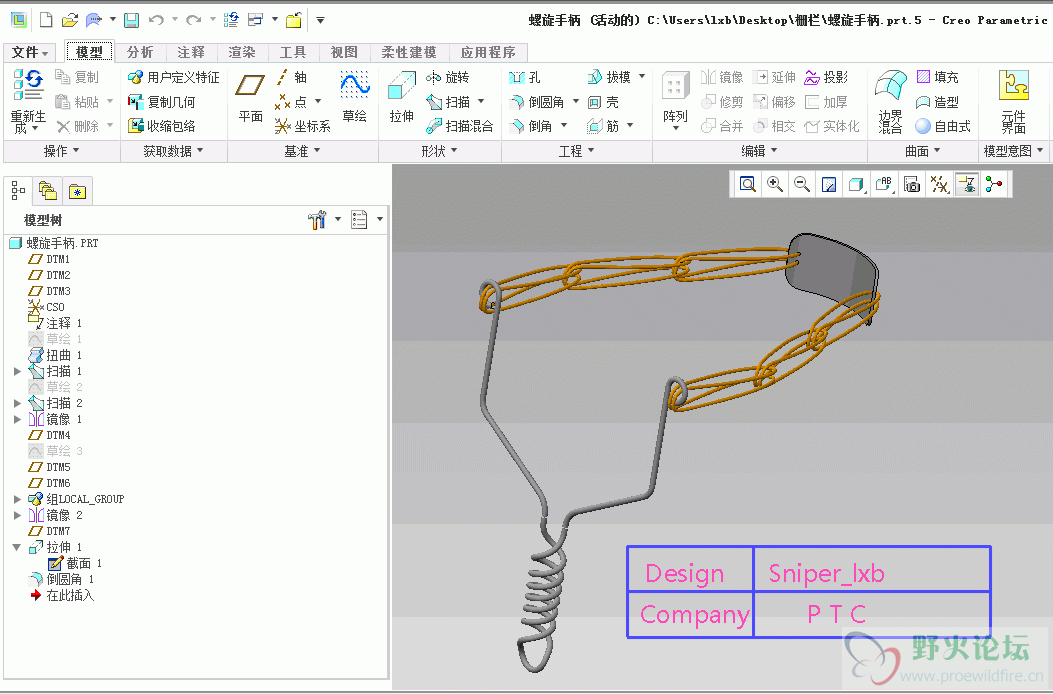
Task: Open the customize quick access toolbar dropdown
Action: 320,20
